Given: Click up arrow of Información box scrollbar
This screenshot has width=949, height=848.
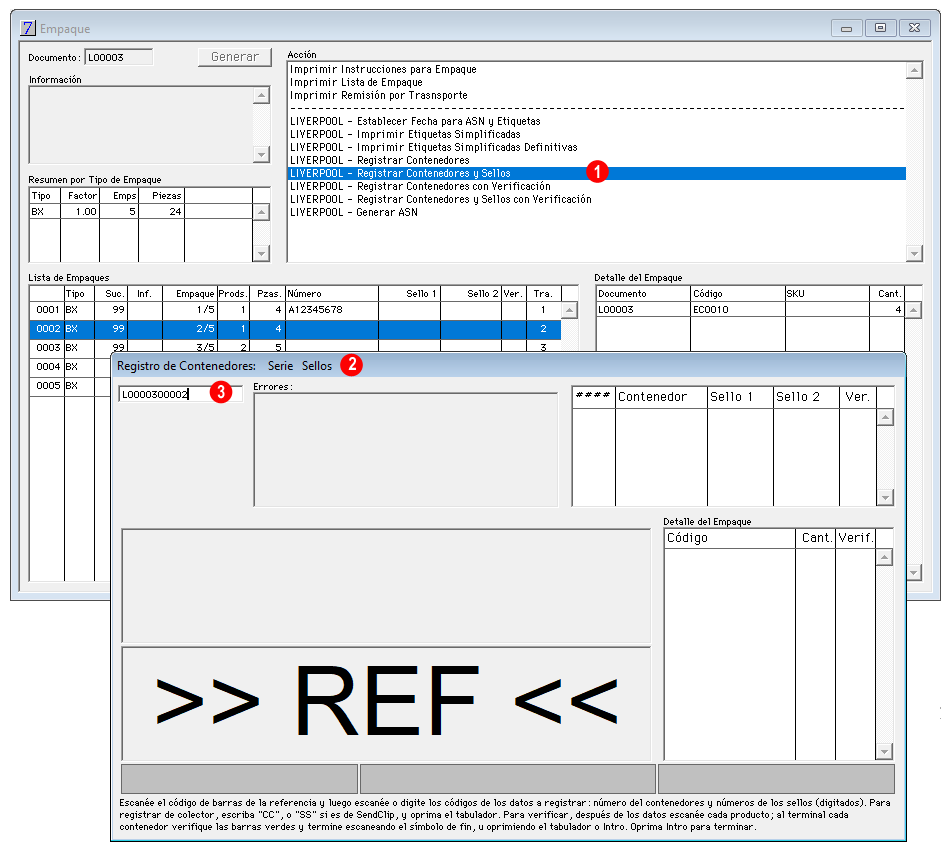Looking at the screenshot, I should [x=261, y=95].
